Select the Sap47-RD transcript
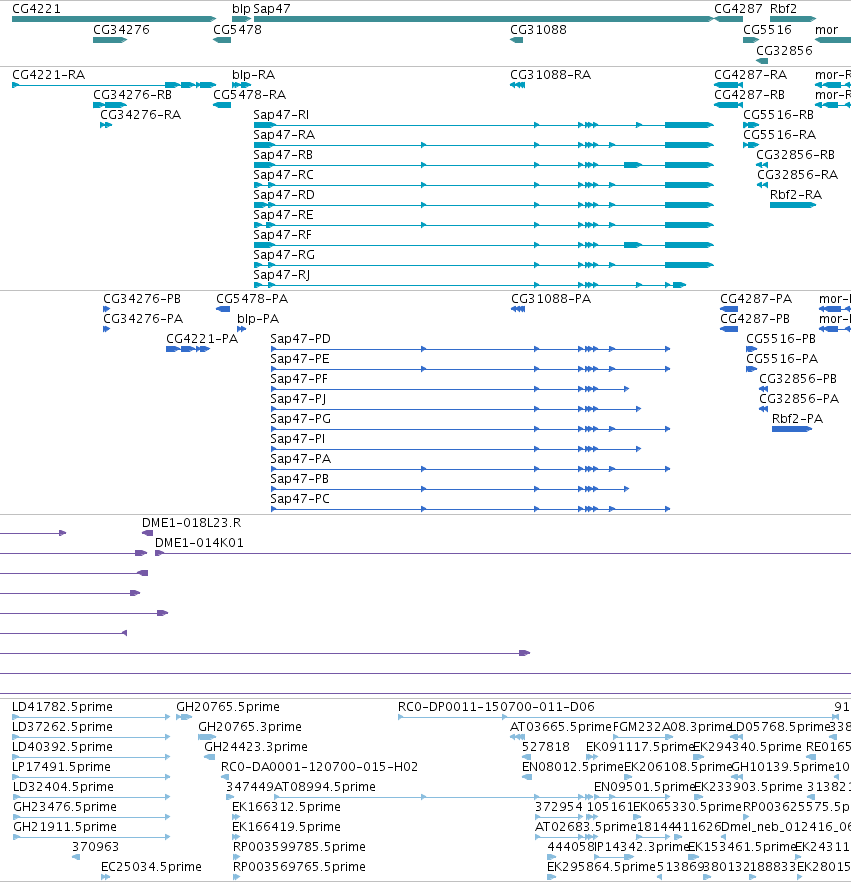 [x=484, y=205]
